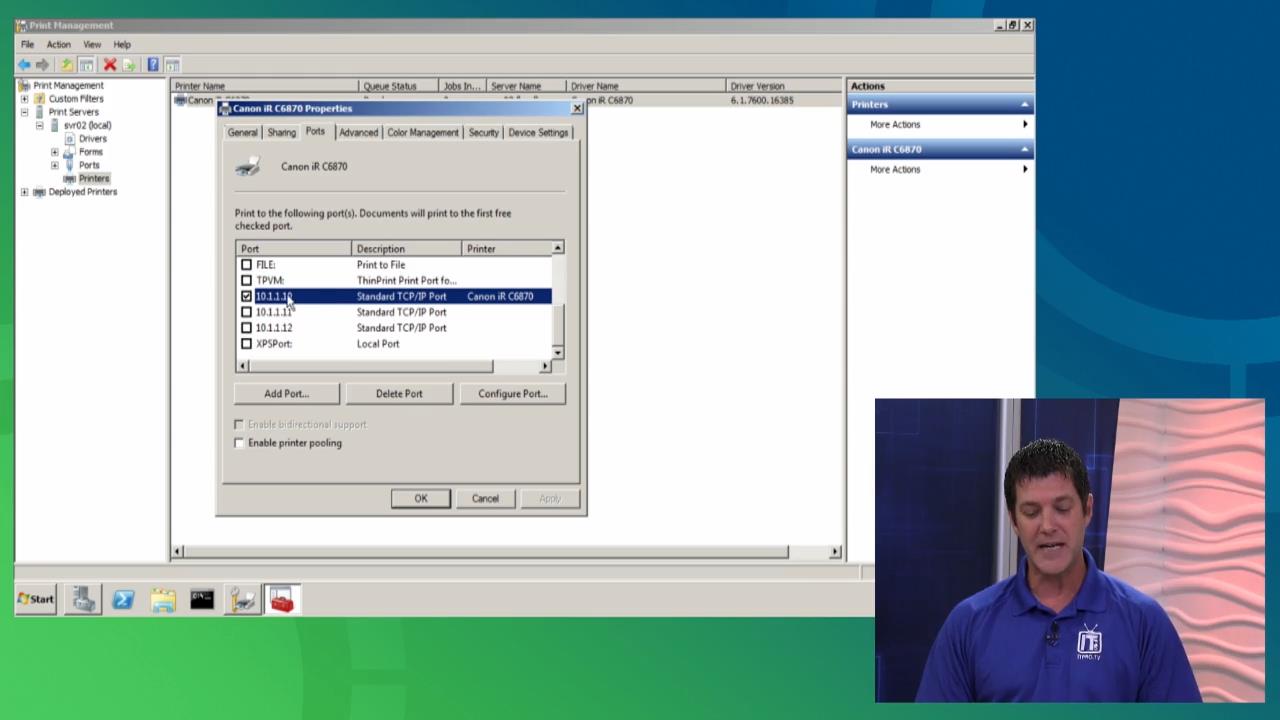Click Show/Hide Console Tree toolbar icon
Viewport: 1280px width, 720px height.
pyautogui.click(x=86, y=65)
